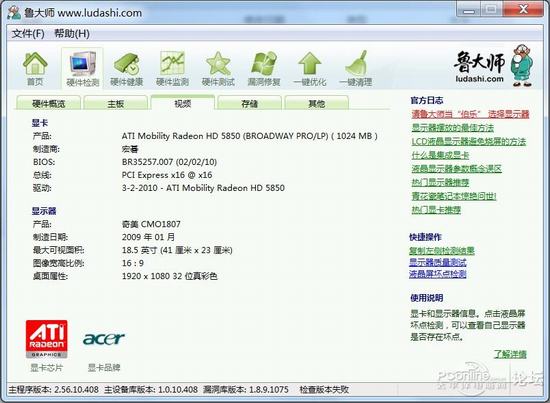Click the acer graphics card brand logo
Screen dimensions: 550x403
tap(104, 339)
